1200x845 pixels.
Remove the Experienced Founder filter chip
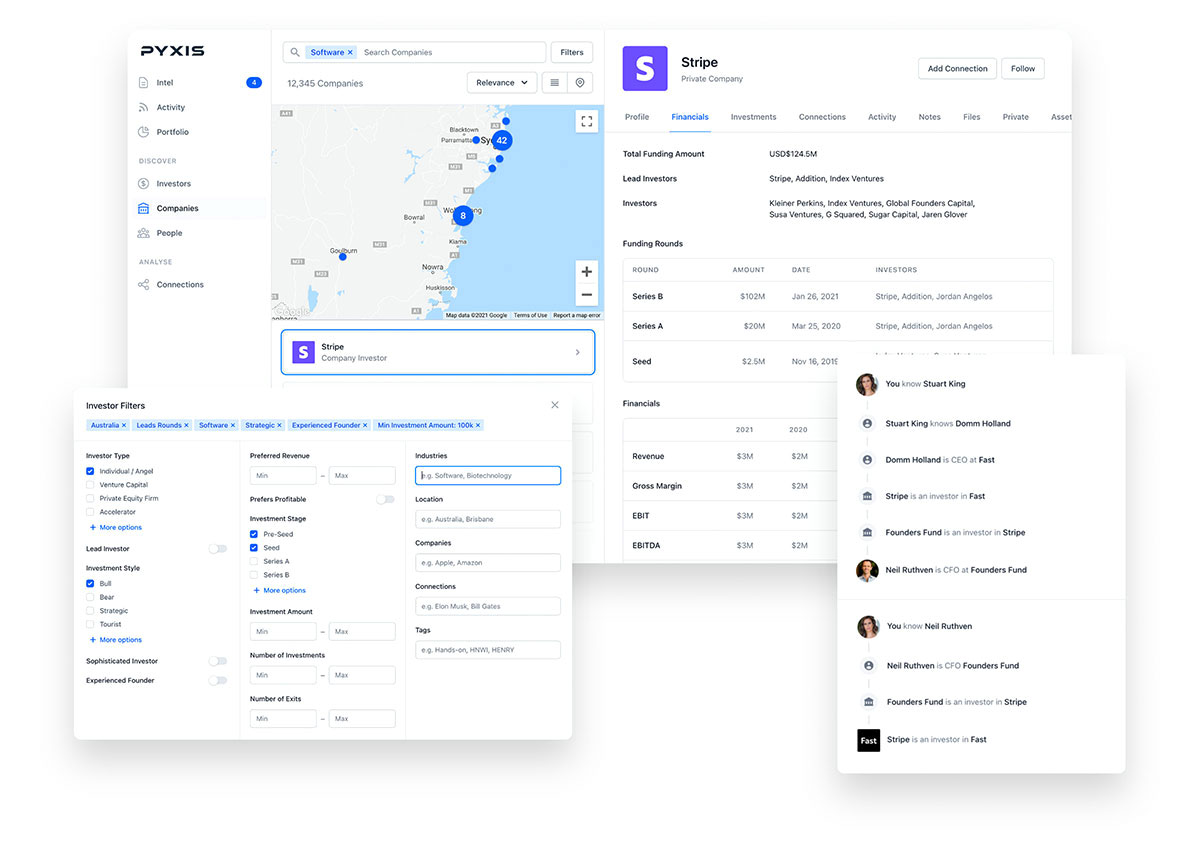pos(365,425)
